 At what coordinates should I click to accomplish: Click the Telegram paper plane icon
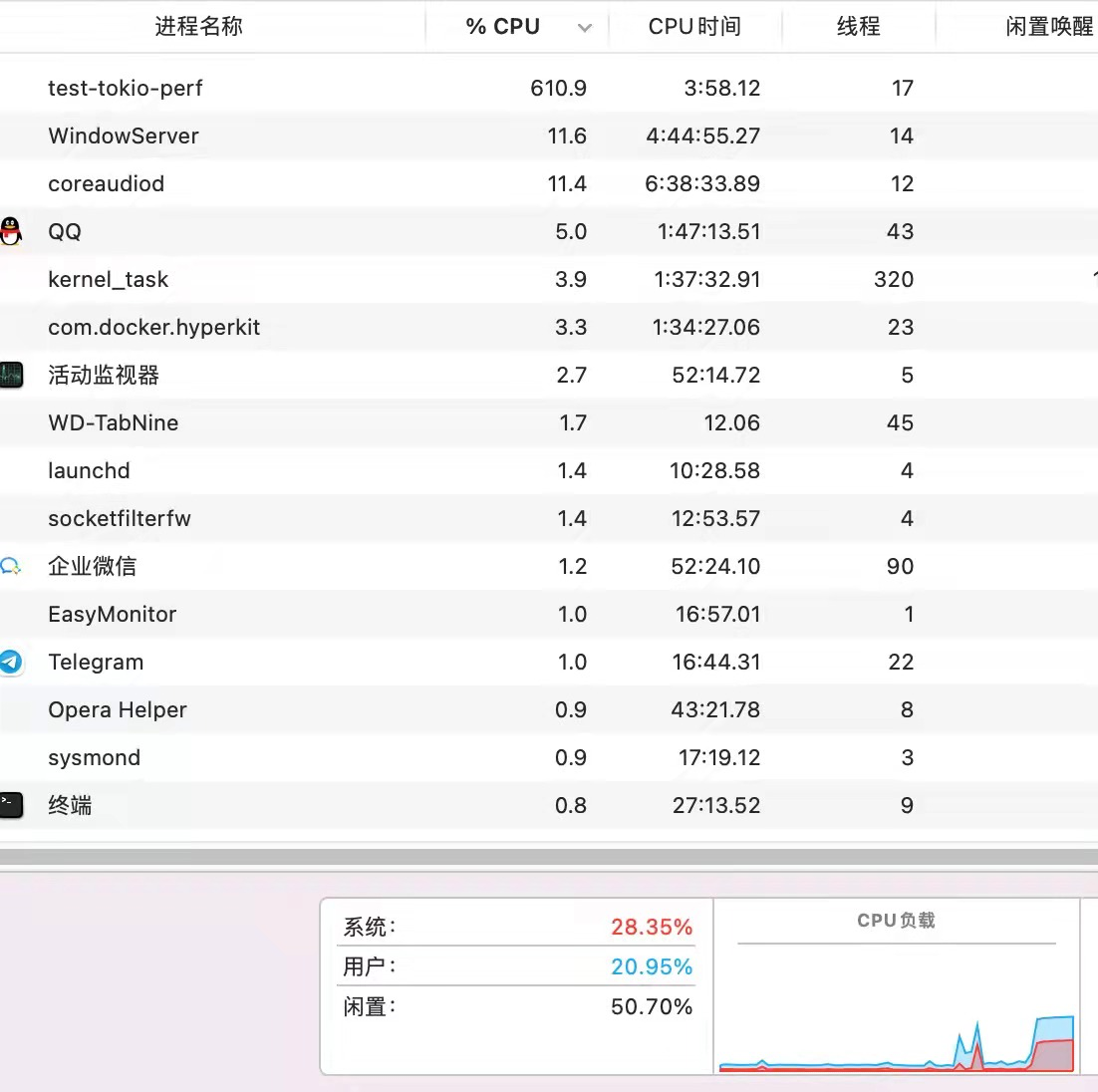[x=11, y=662]
